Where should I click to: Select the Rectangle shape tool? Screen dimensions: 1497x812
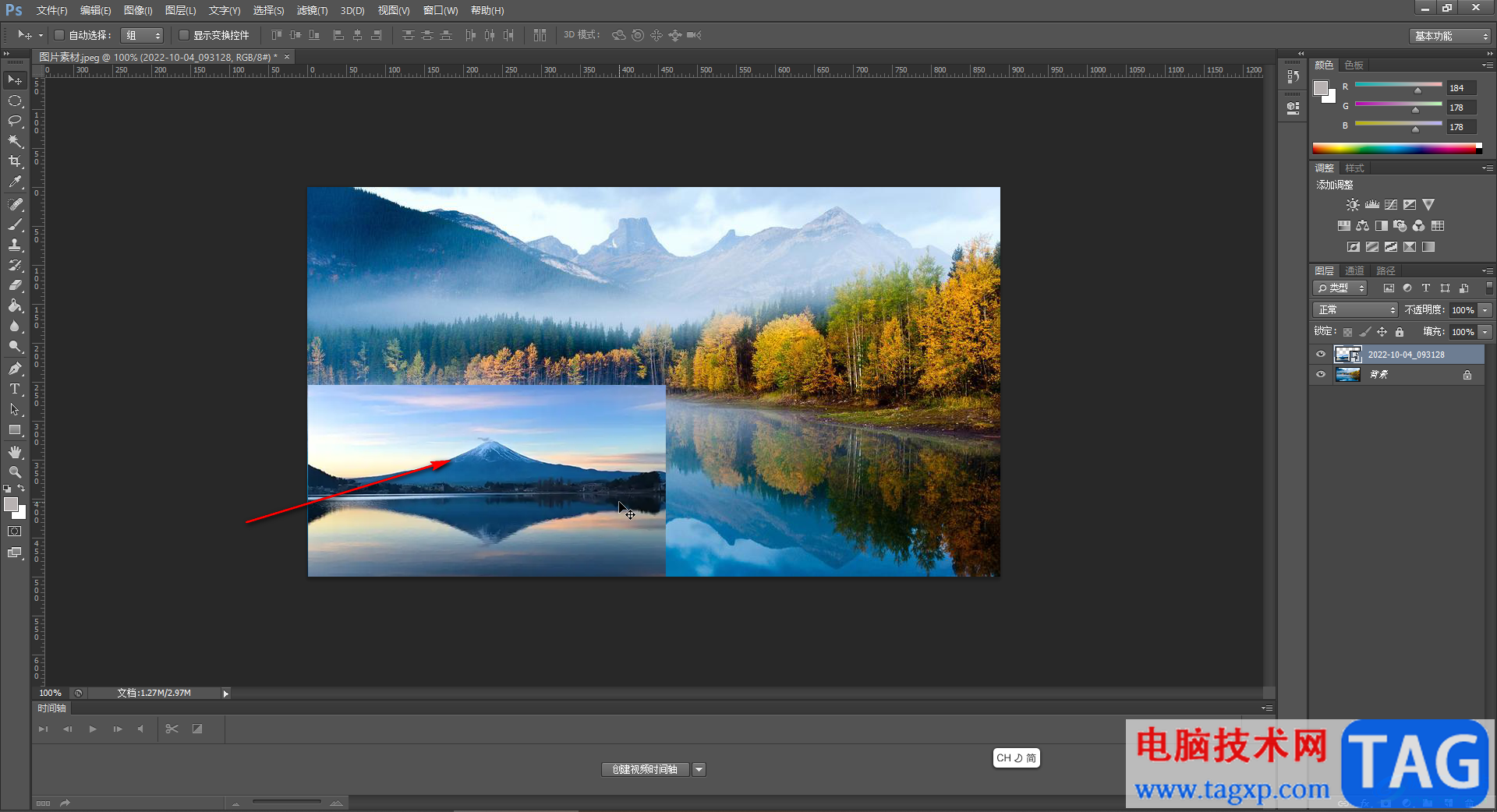point(15,429)
